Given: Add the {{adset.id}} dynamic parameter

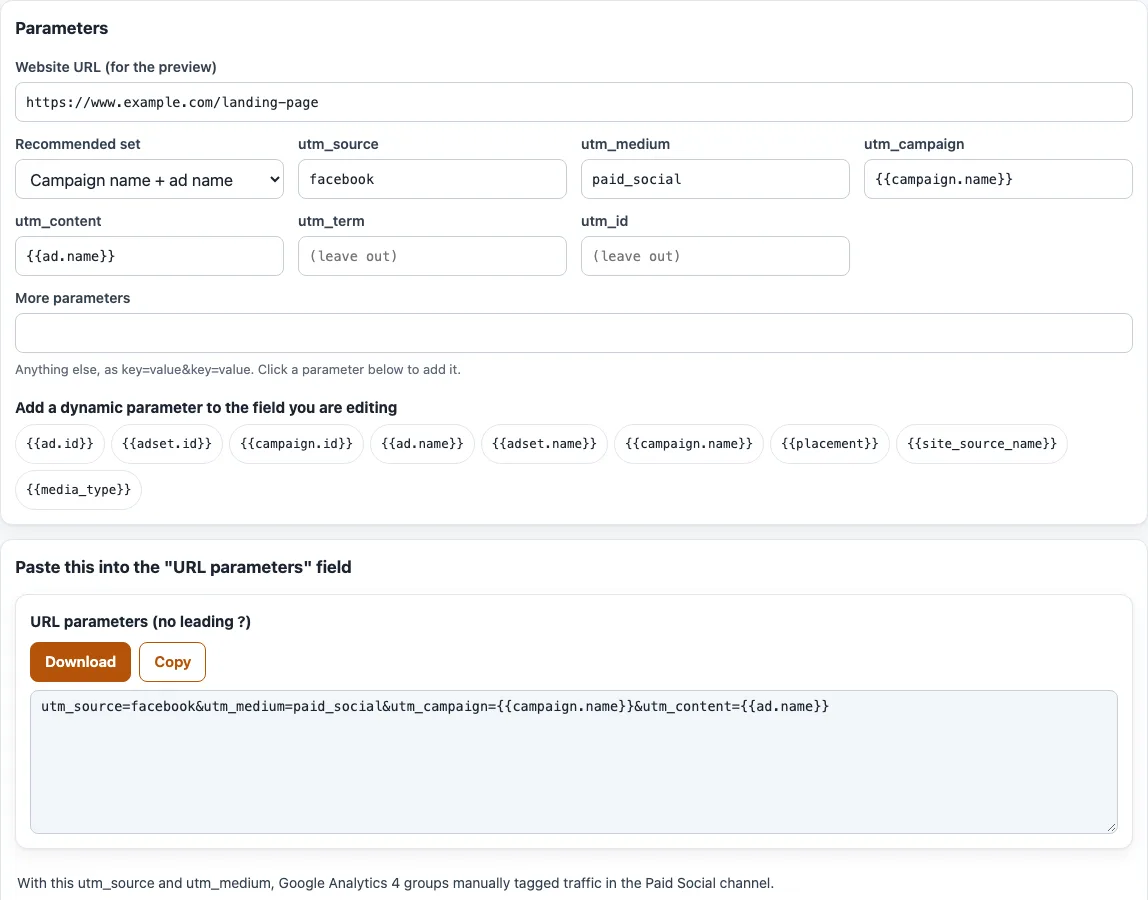Looking at the screenshot, I should [x=167, y=444].
